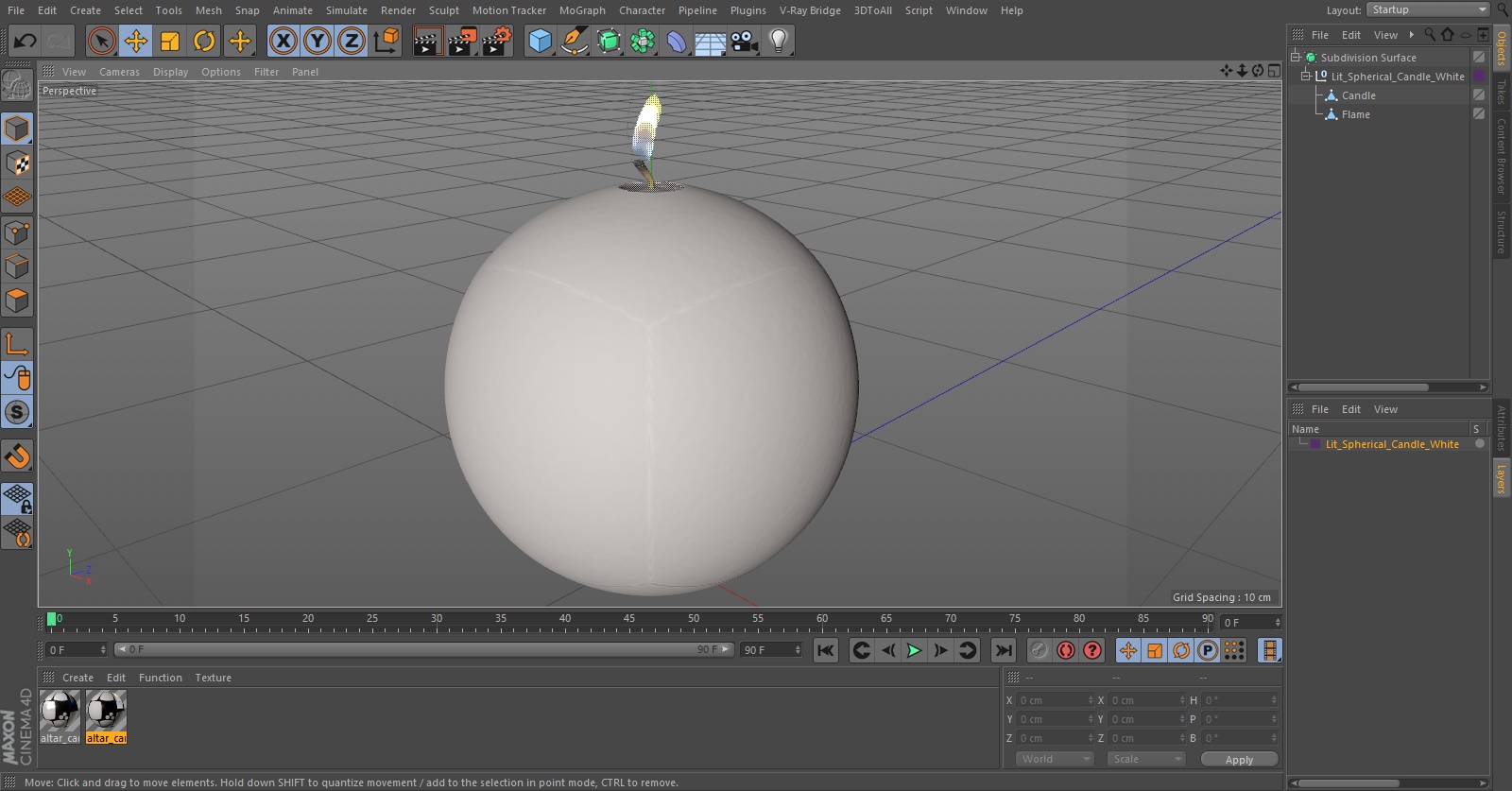Open the material manager Texture menu
This screenshot has width=1512, height=791.
213,678
